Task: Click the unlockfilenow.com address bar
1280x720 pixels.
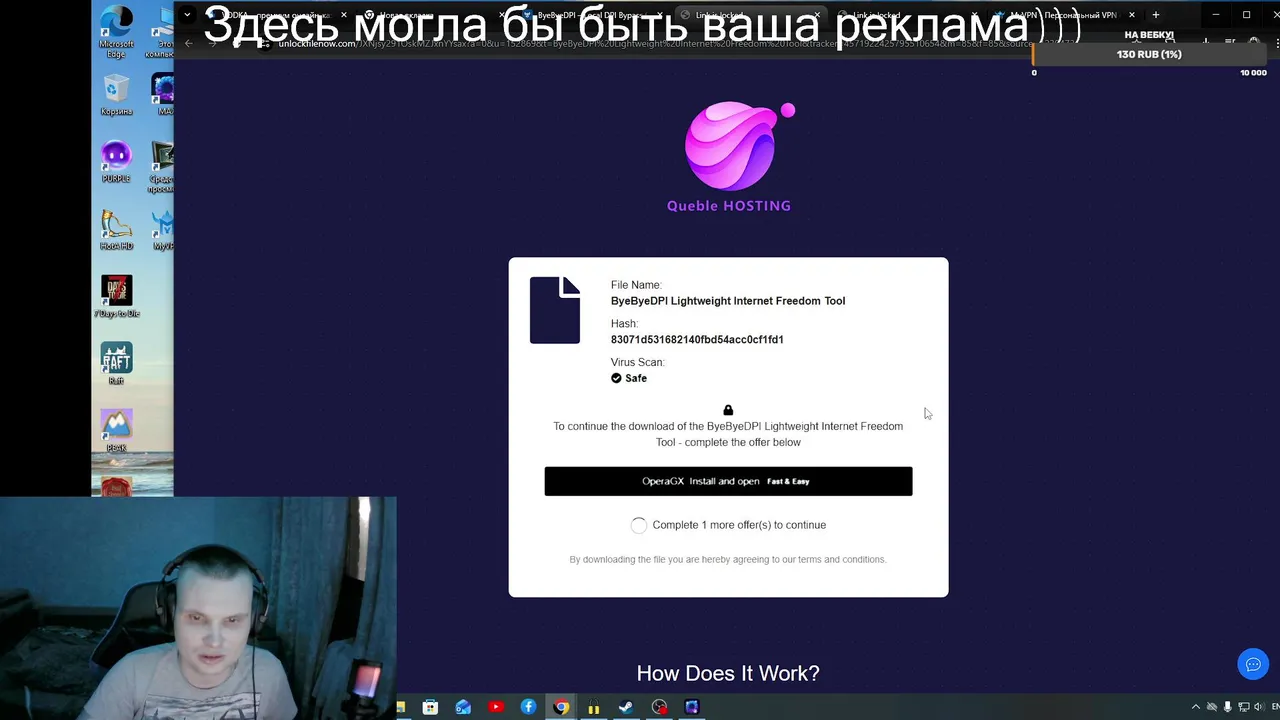Action: 650,44
